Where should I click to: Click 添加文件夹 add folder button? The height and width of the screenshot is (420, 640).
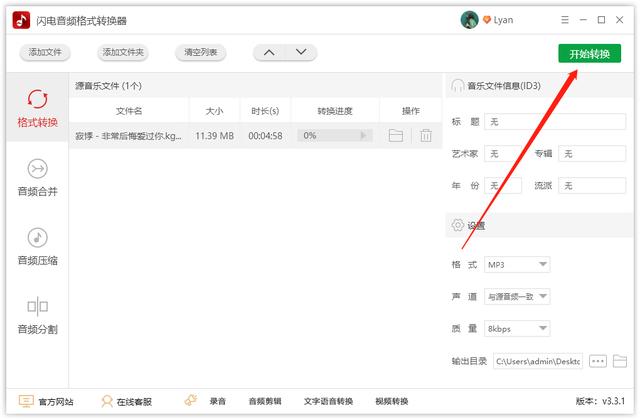[123, 52]
